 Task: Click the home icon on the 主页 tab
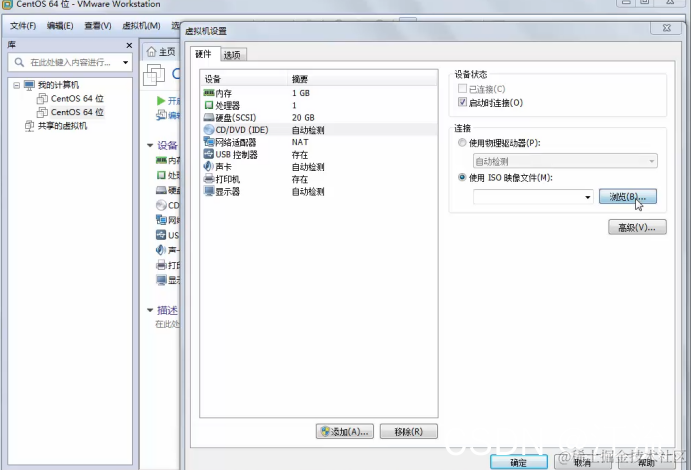(151, 52)
